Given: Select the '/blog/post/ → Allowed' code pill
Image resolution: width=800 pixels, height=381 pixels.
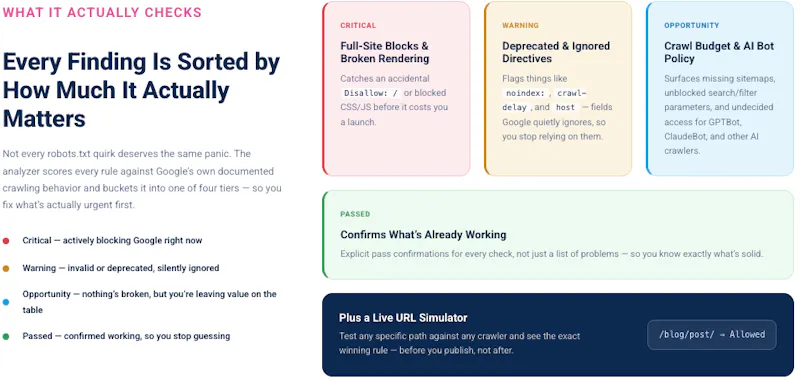Looking at the screenshot, I should (x=712, y=335).
